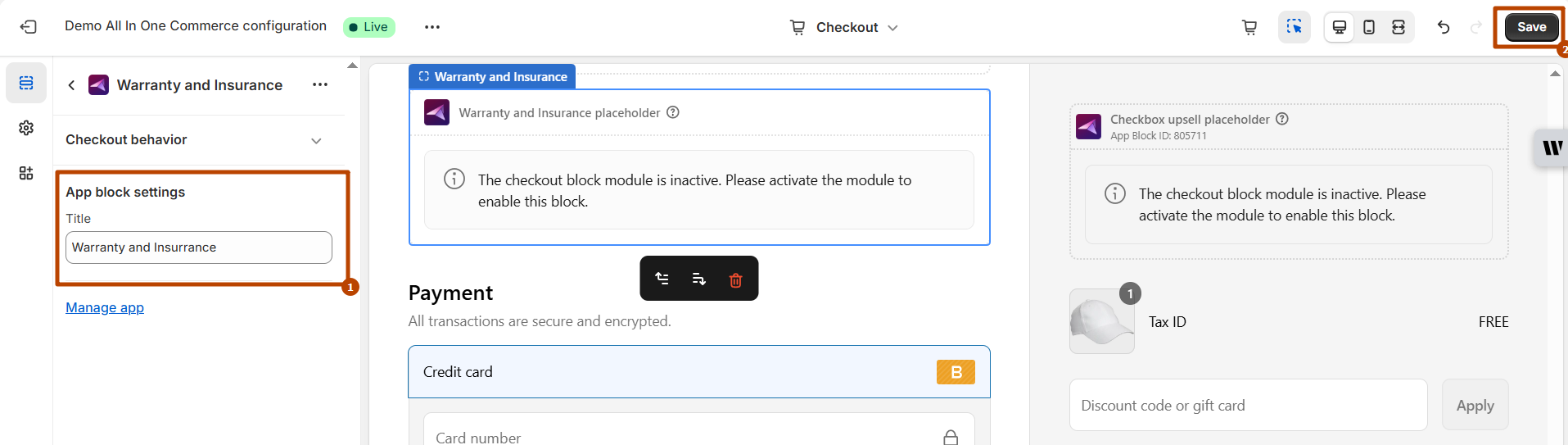Undo the last change

[x=1444, y=27]
